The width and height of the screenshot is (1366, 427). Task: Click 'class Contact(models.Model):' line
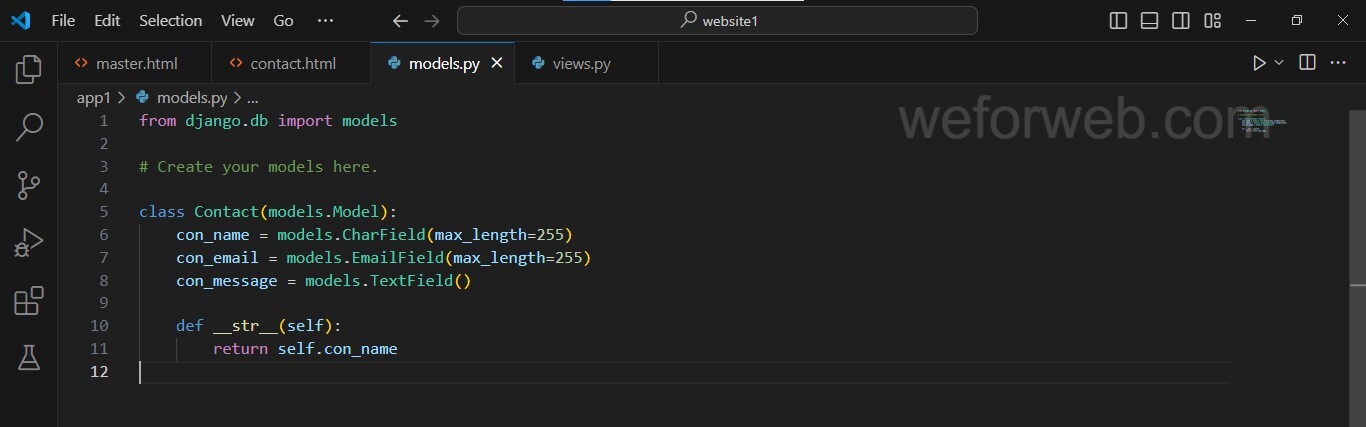(268, 212)
